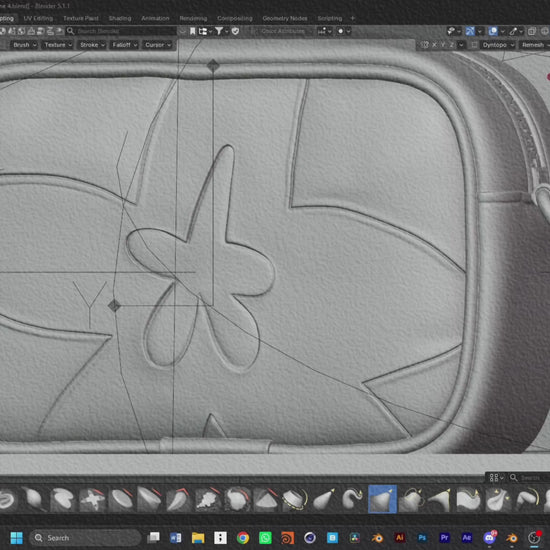550x550 pixels.
Task: Open Photoshop from the Windows taskbar
Action: pos(422,537)
